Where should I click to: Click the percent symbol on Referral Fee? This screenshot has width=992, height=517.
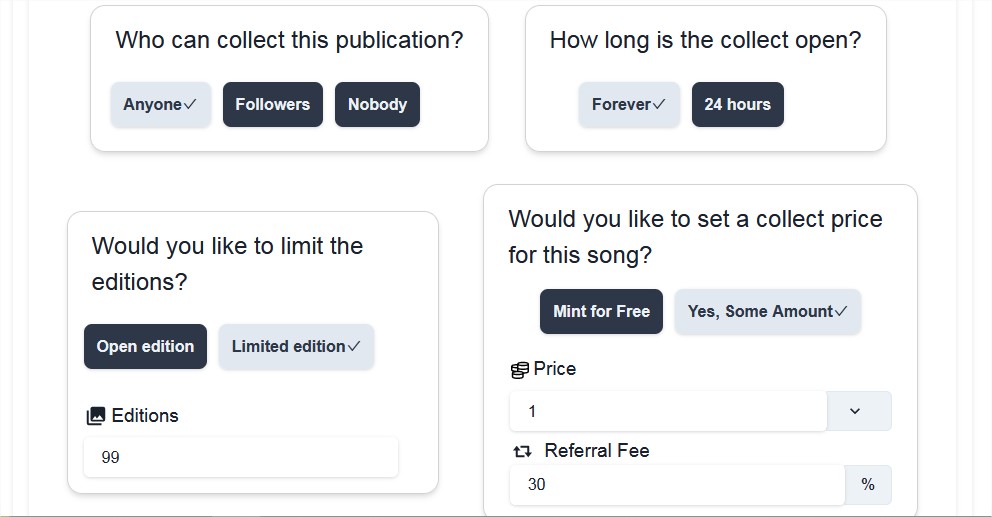pyautogui.click(x=868, y=485)
